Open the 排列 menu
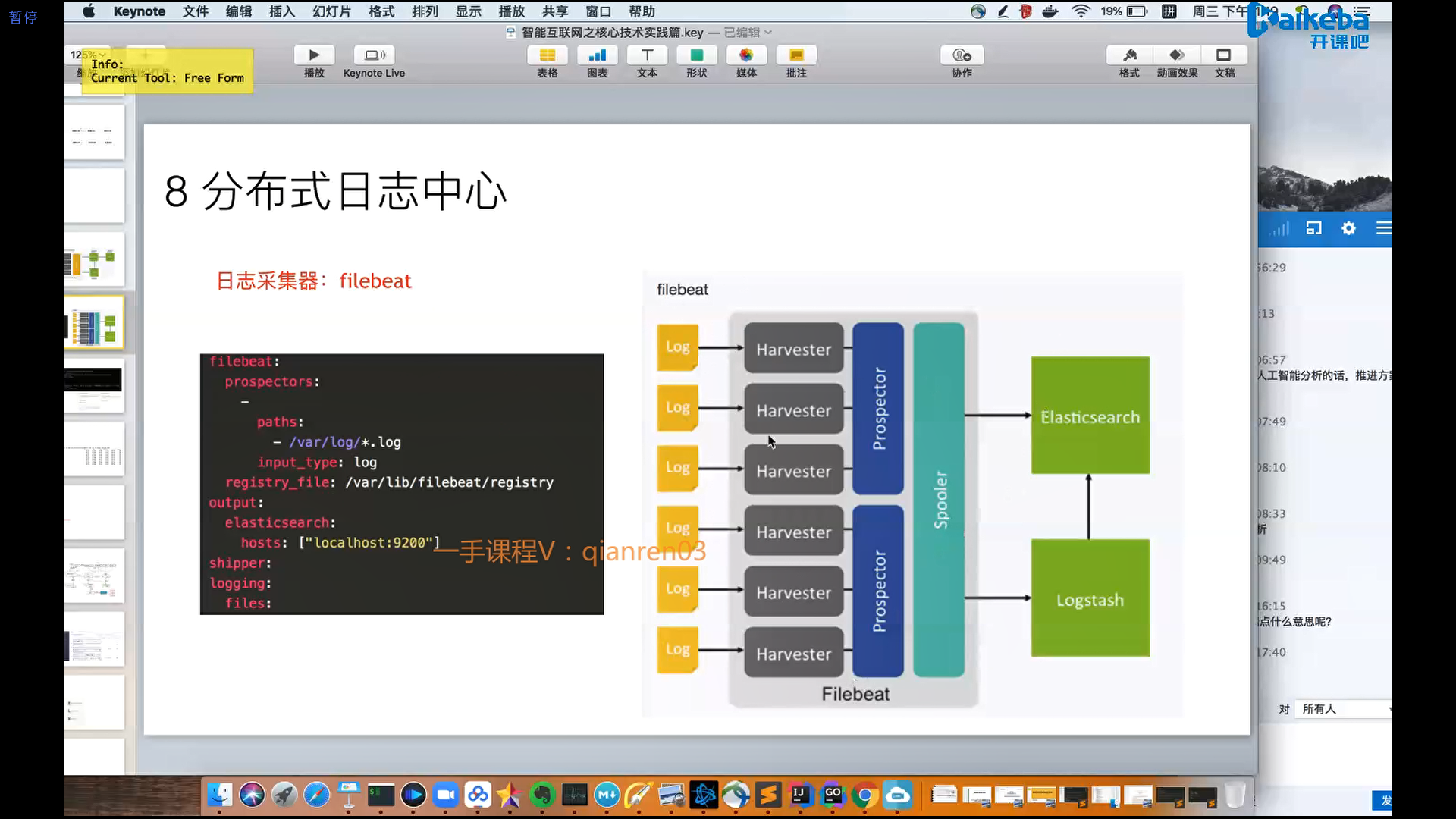Screen dimensions: 1456x819 click(x=425, y=11)
